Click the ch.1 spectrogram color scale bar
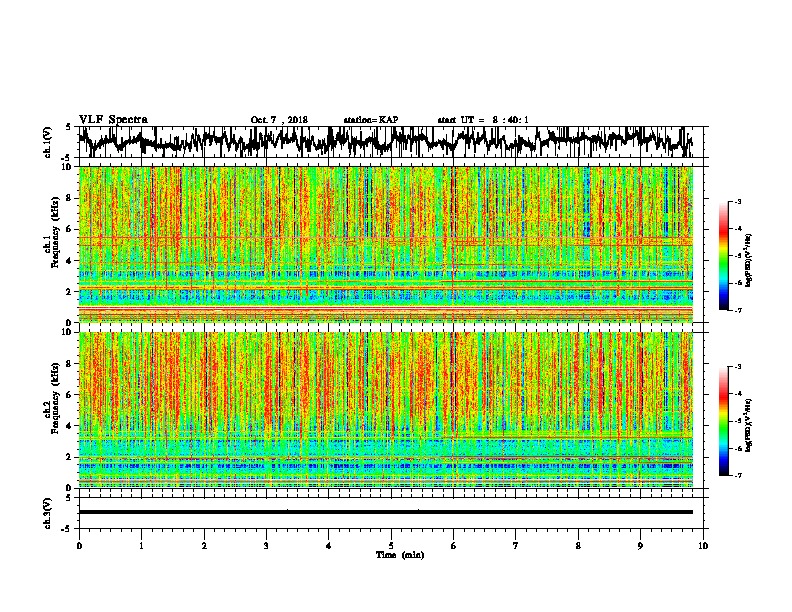 (723, 256)
